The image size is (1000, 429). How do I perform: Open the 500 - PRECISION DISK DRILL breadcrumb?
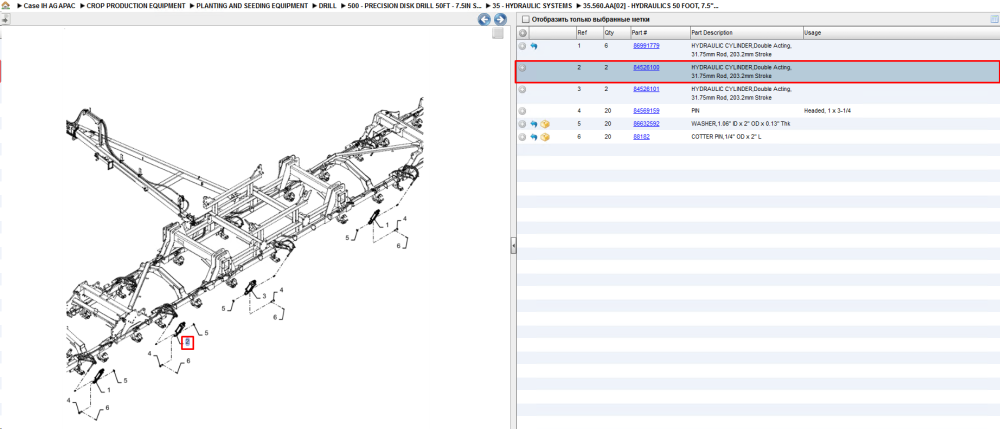[414, 5]
